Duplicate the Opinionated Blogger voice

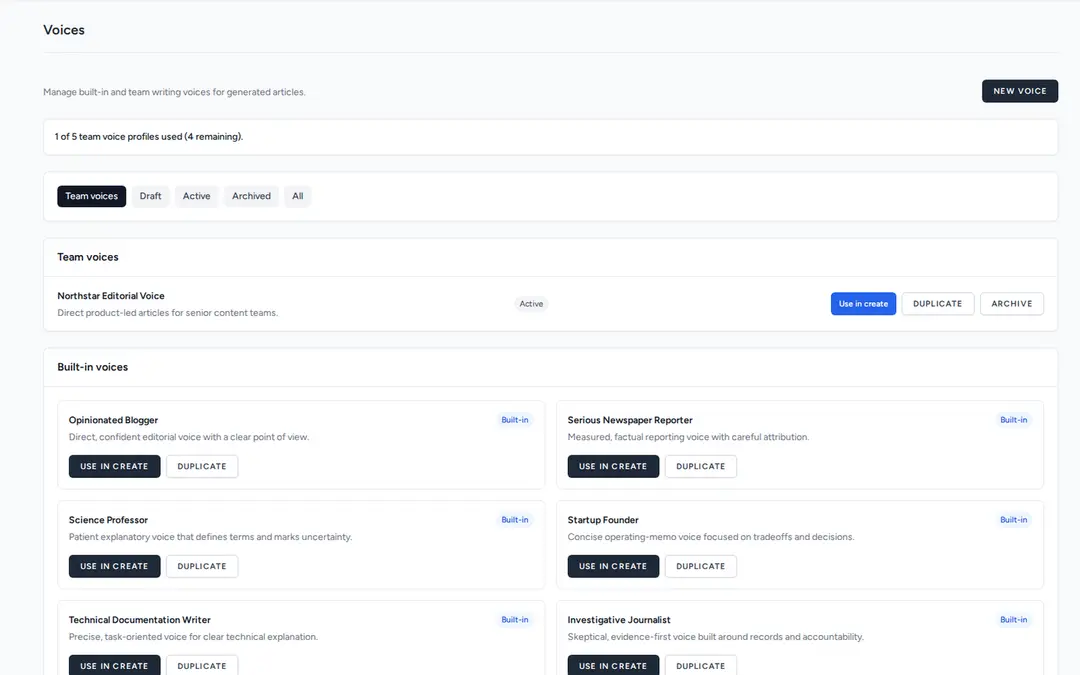click(202, 466)
